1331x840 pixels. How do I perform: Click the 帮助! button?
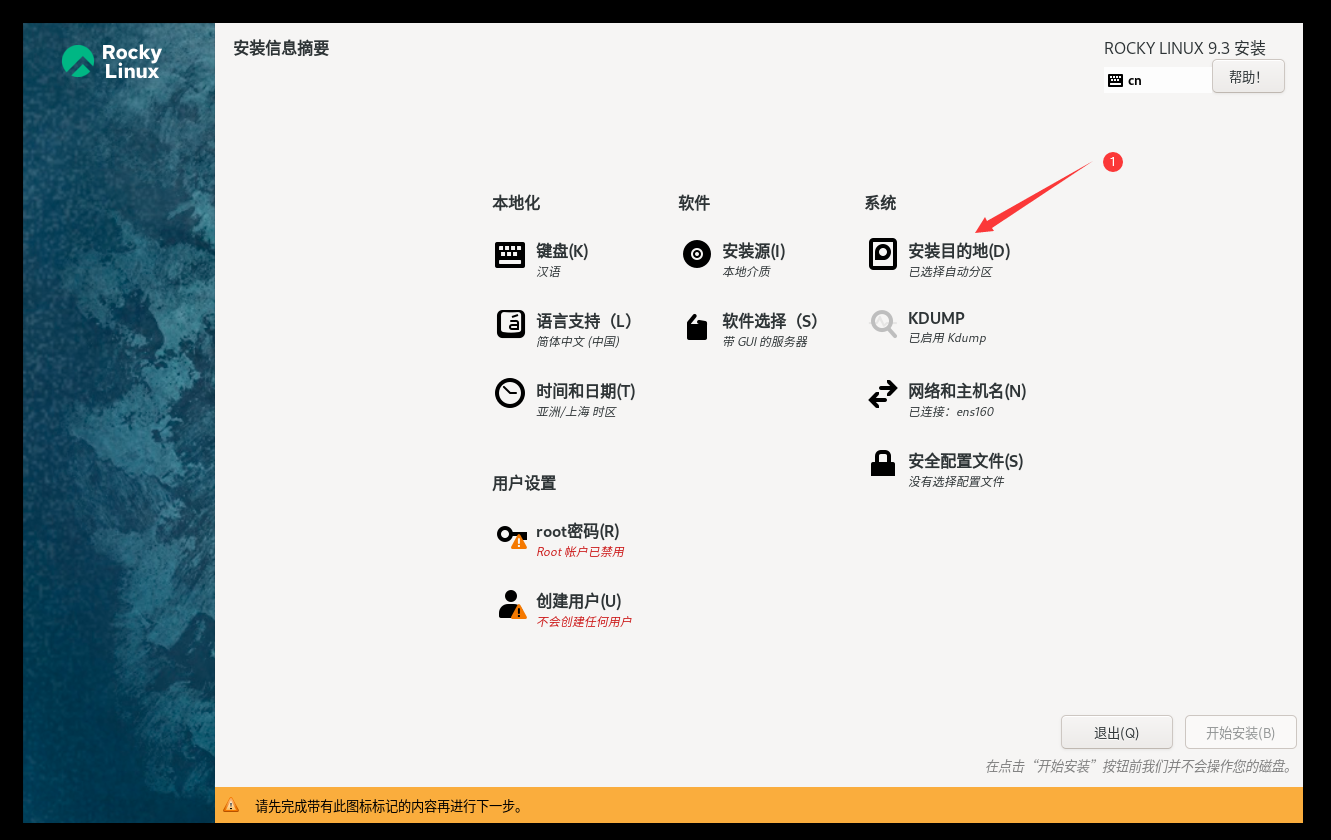tap(1248, 77)
